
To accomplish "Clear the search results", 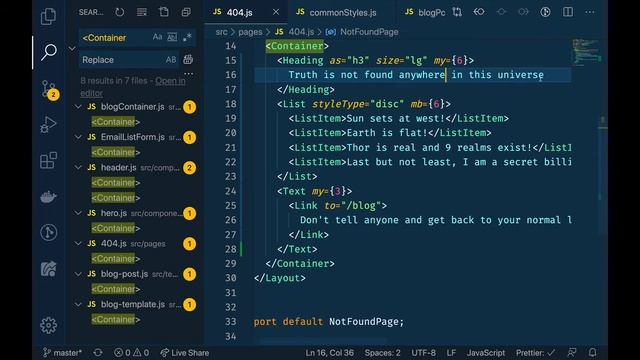I will 142,12.
